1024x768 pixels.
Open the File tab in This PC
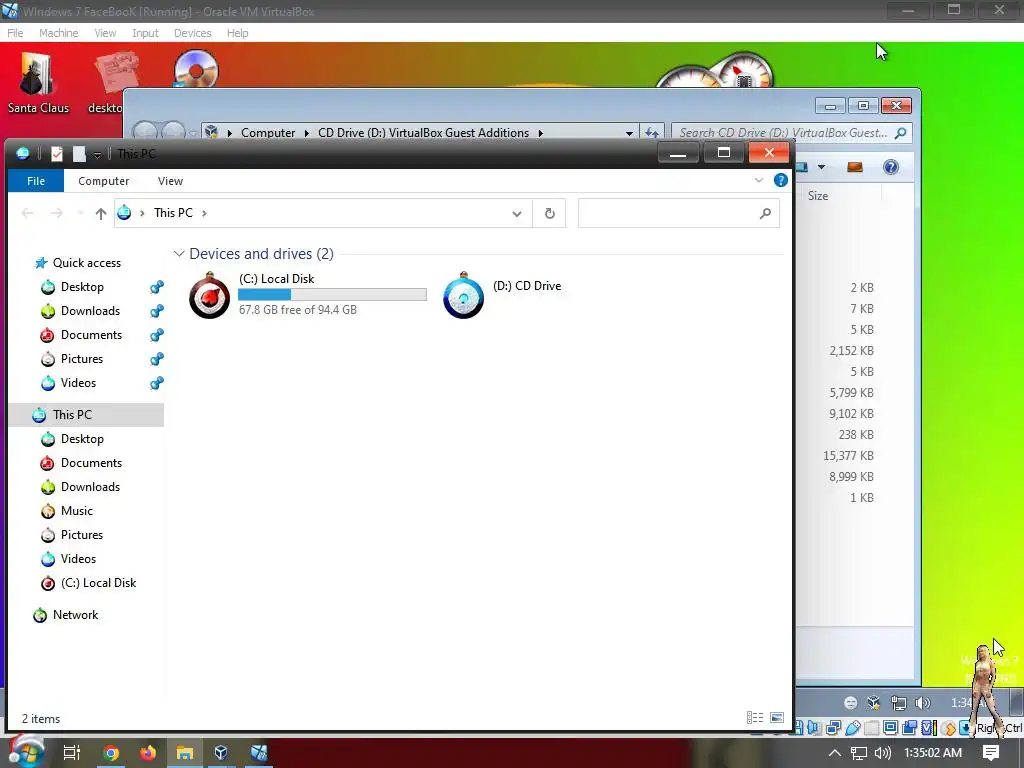(x=36, y=181)
